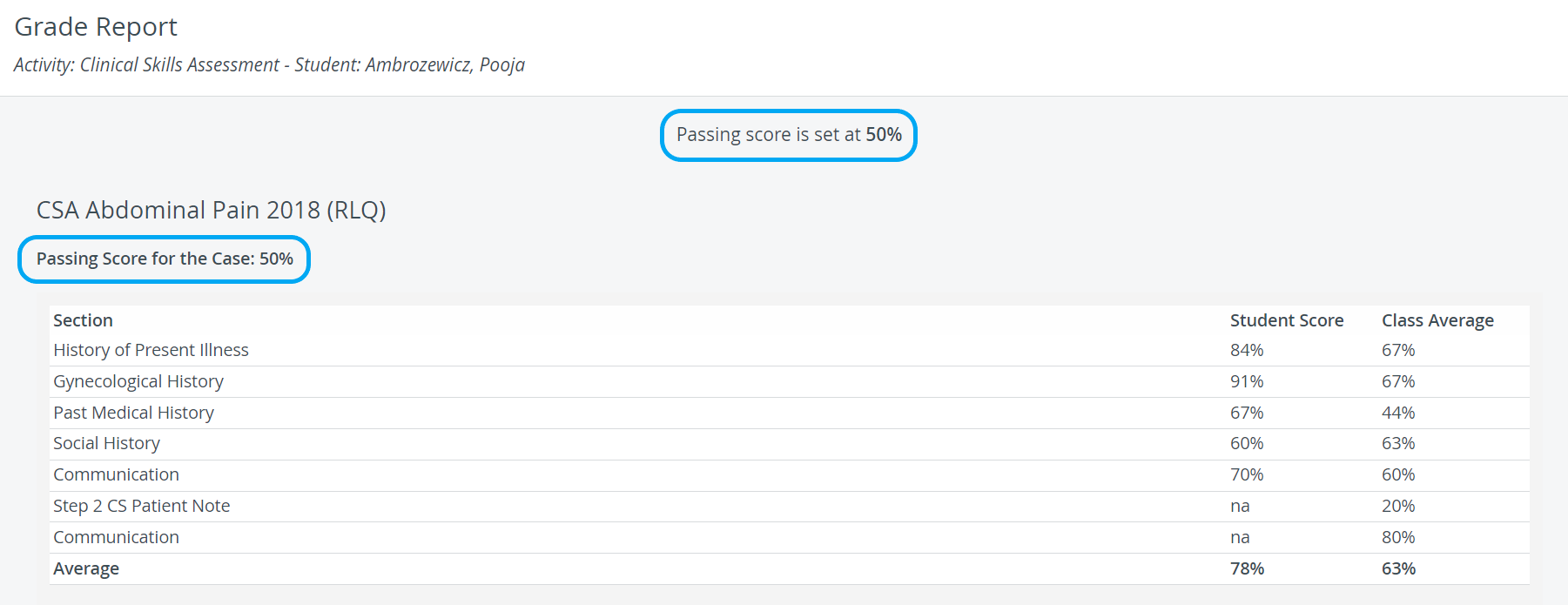This screenshot has width=1568, height=605.
Task: Click the 84% student score value
Action: click(x=1247, y=350)
